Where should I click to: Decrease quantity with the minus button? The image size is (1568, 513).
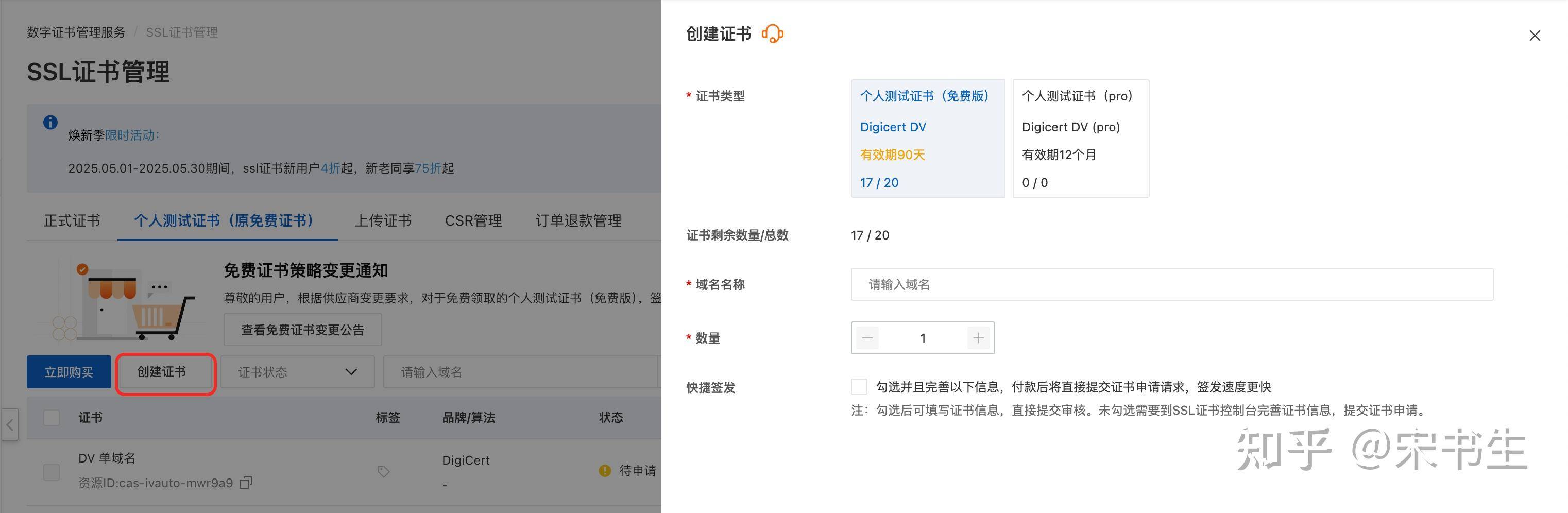pyautogui.click(x=867, y=338)
